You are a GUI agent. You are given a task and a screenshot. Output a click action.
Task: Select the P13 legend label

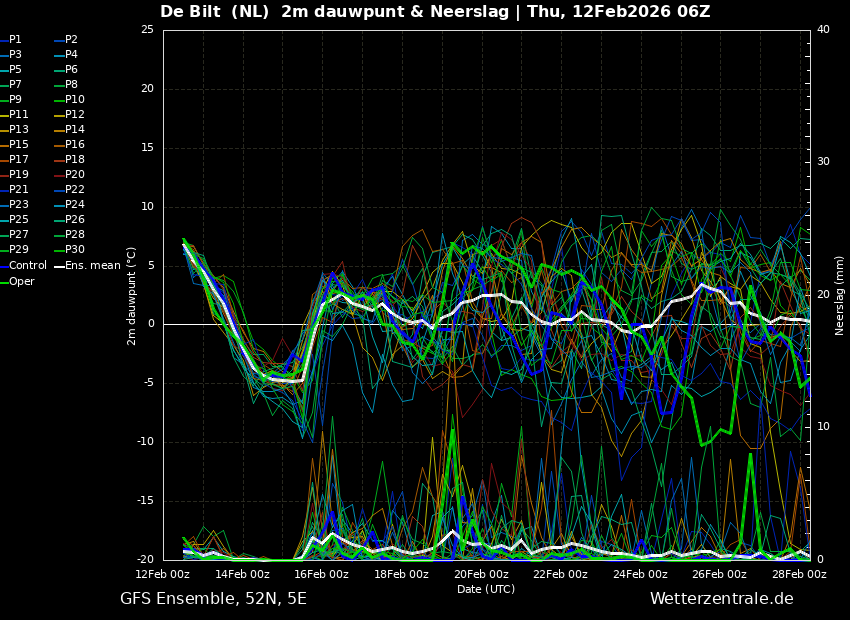(x=19, y=130)
